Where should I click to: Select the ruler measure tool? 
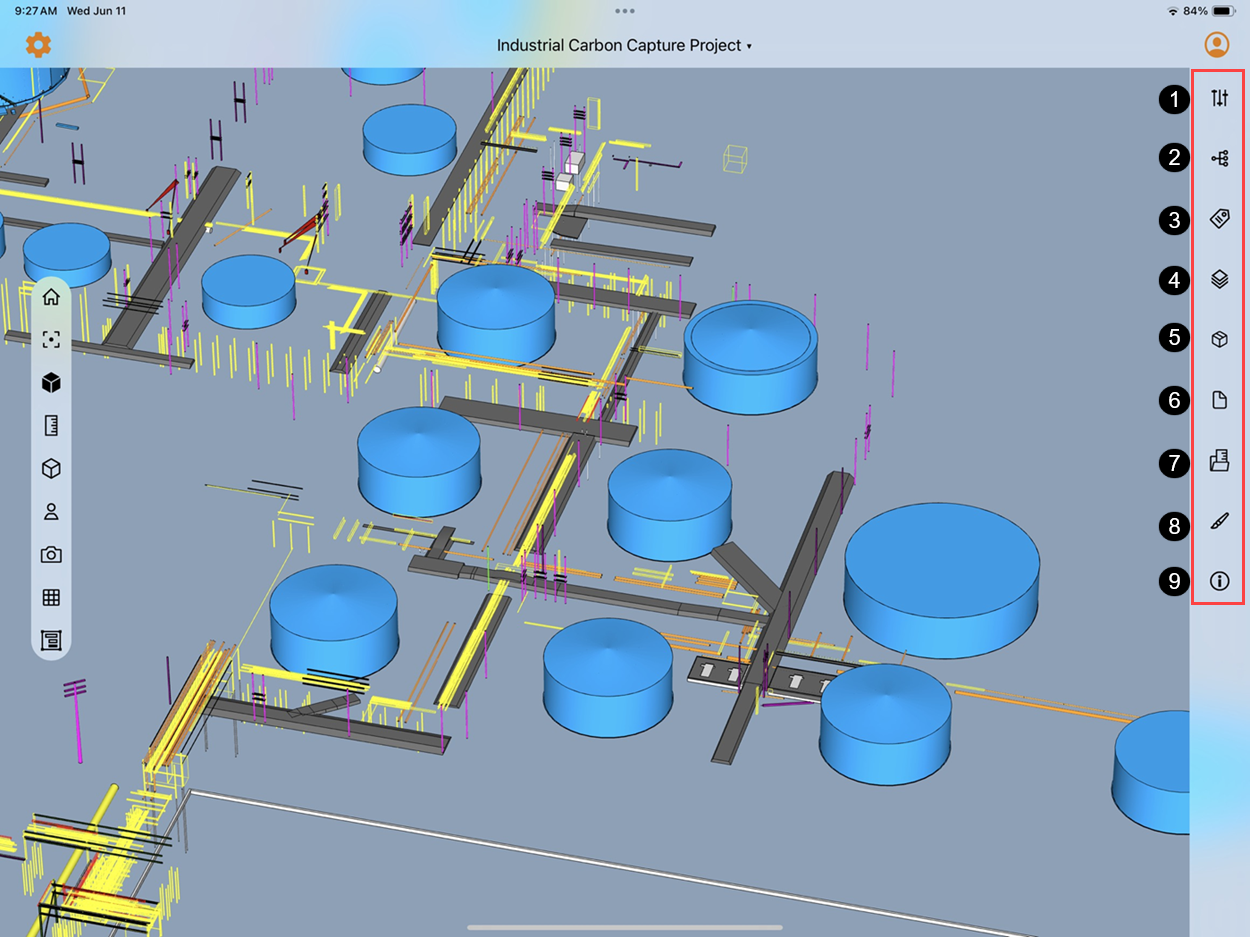click(51, 426)
